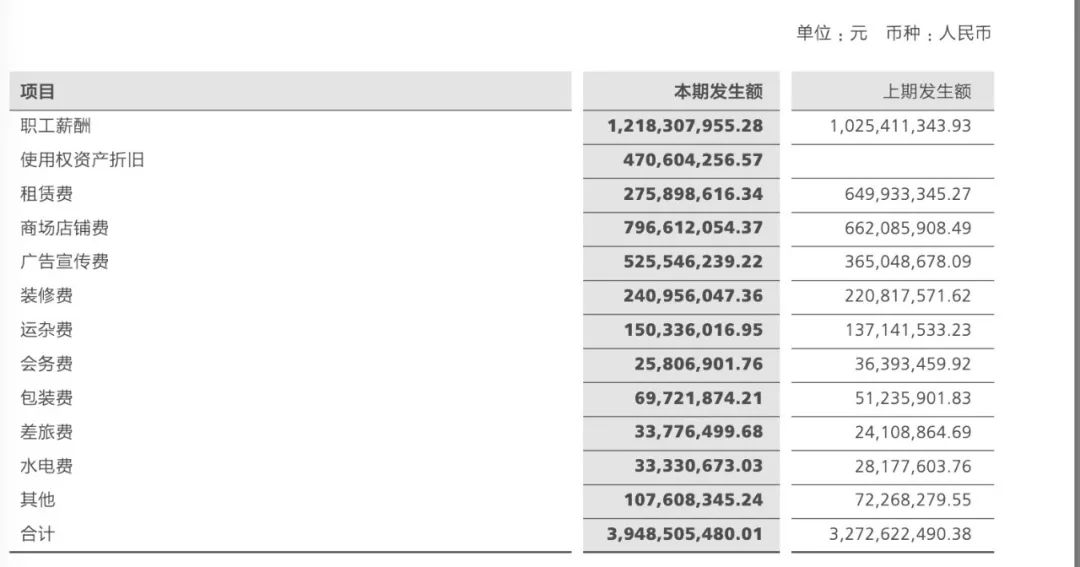
Task: Click the prior period value 649,933,345.27
Action: [x=908, y=194]
